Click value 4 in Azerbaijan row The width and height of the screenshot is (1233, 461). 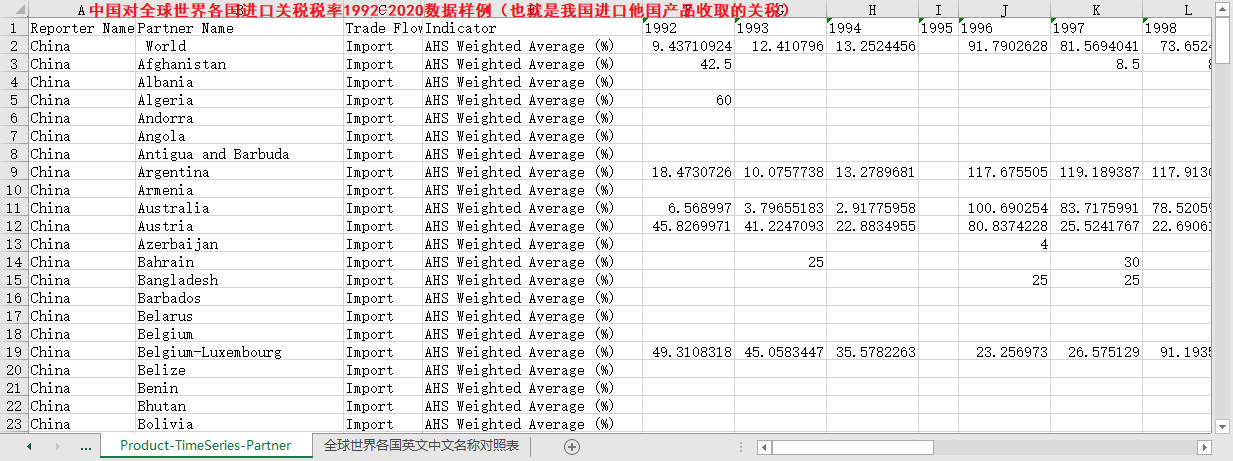coord(1004,244)
